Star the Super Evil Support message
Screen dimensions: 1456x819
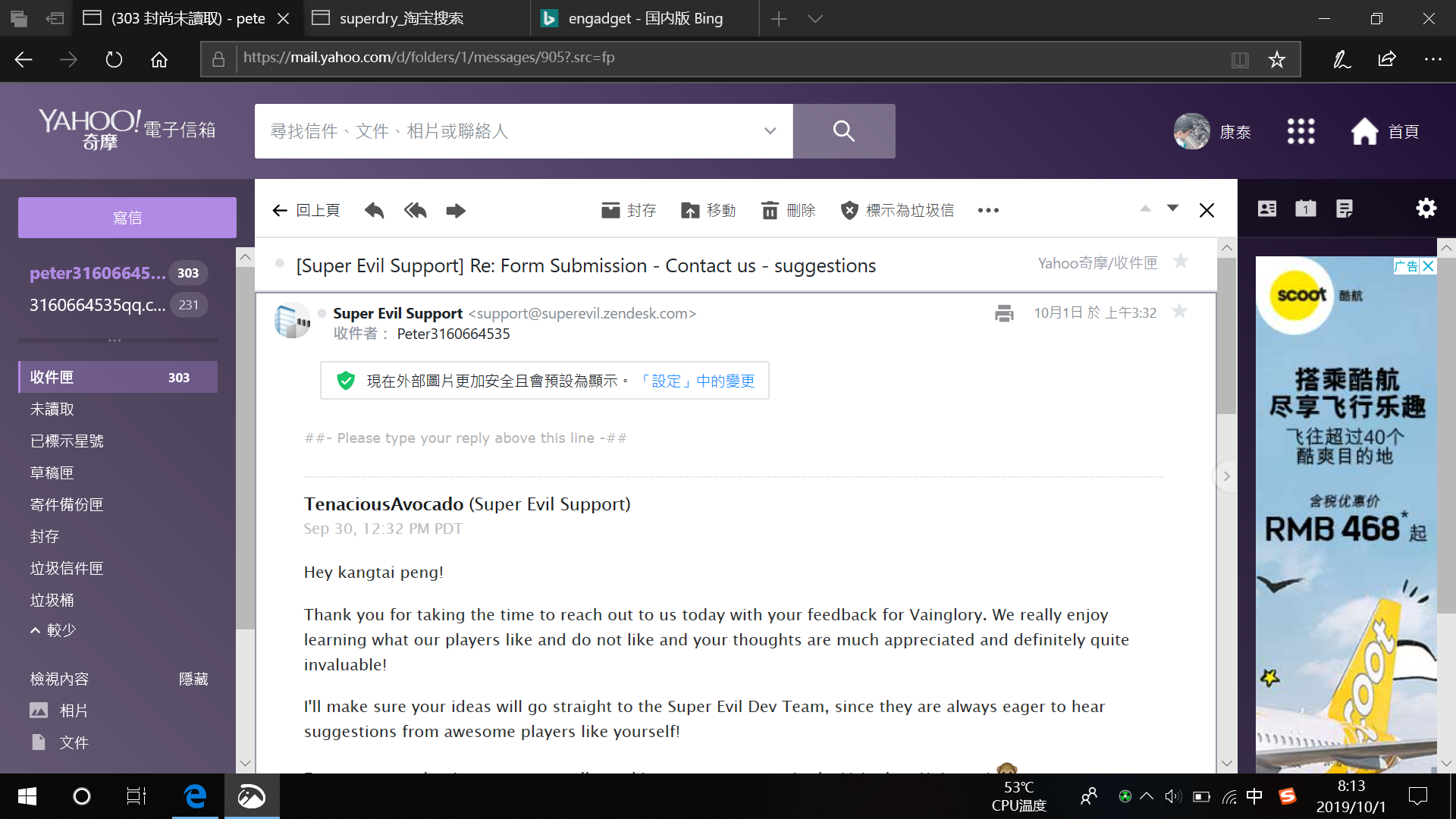(x=1179, y=312)
